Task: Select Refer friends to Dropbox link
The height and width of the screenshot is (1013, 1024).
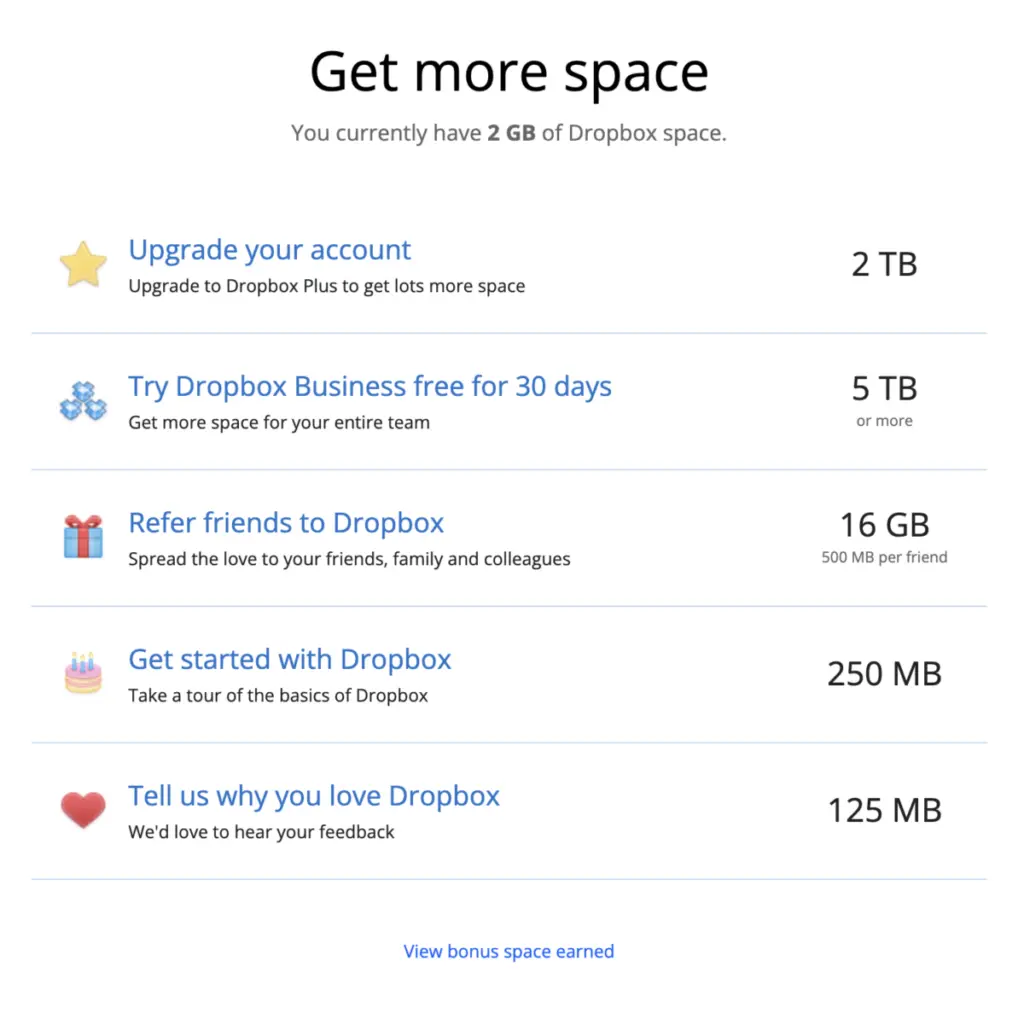Action: click(x=286, y=523)
